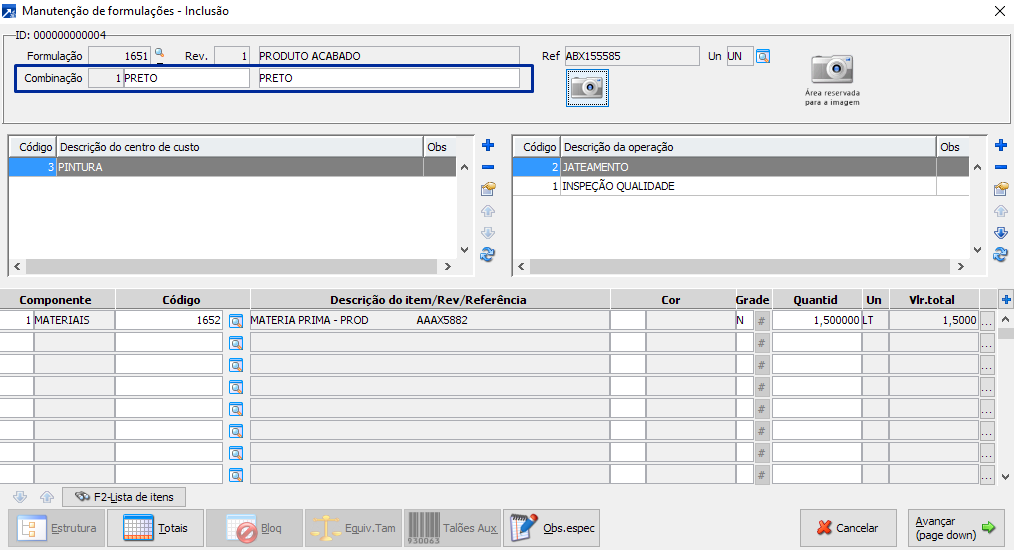Click the Combinação number field
Image resolution: width=1014 pixels, height=550 pixels.
tap(105, 78)
